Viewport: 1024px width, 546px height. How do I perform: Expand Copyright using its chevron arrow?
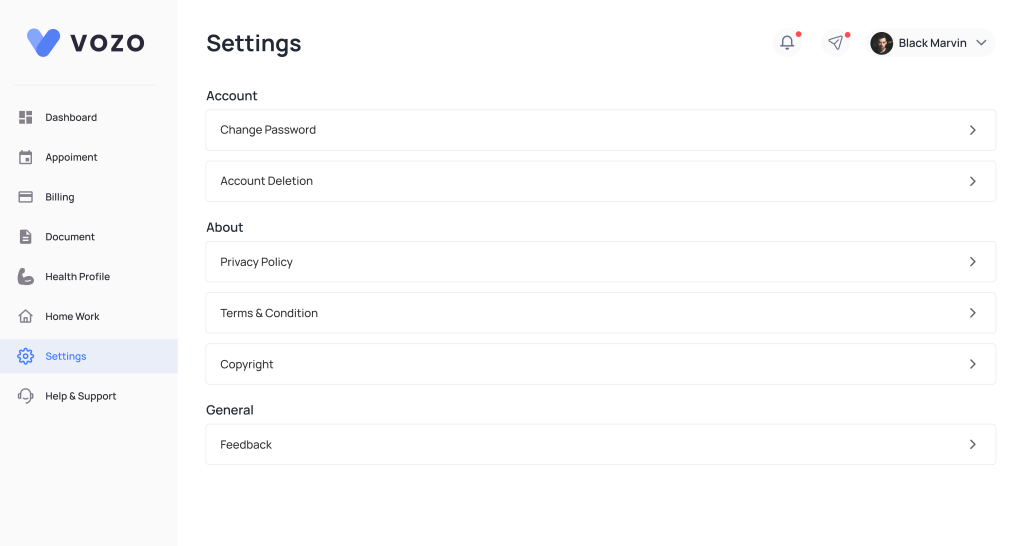coord(972,364)
